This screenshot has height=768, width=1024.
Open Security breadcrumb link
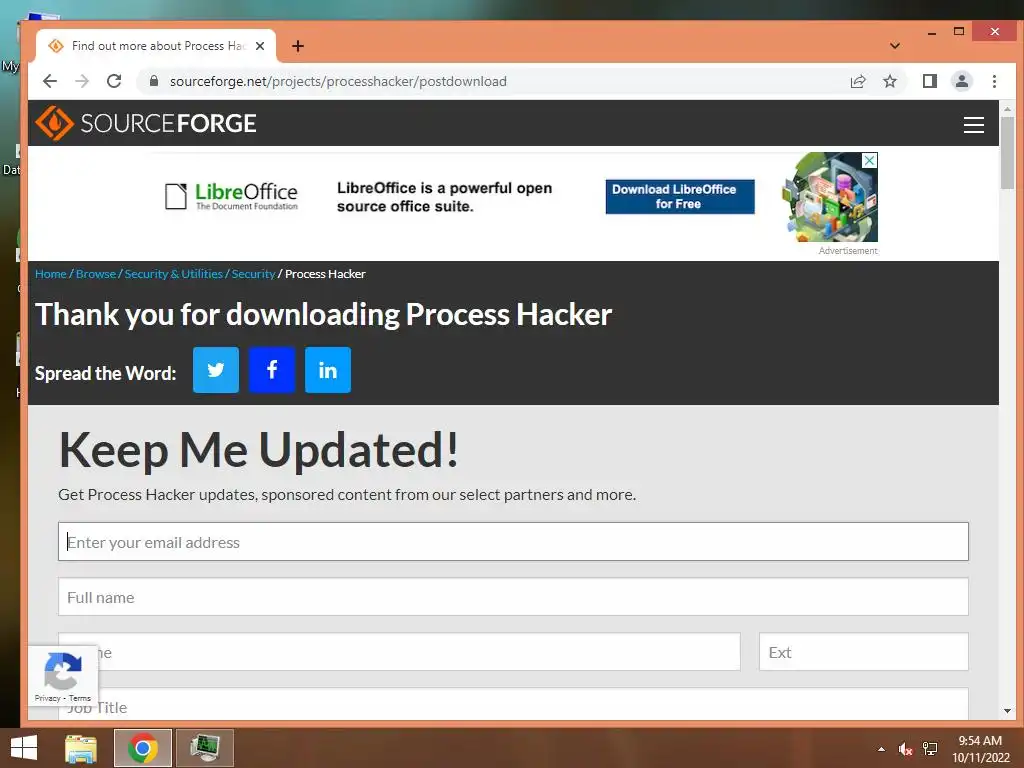tap(253, 274)
